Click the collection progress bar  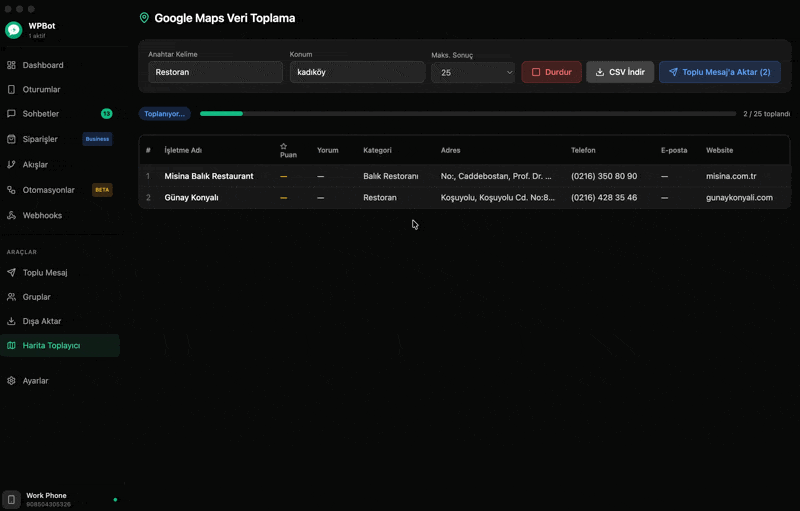tap(465, 114)
